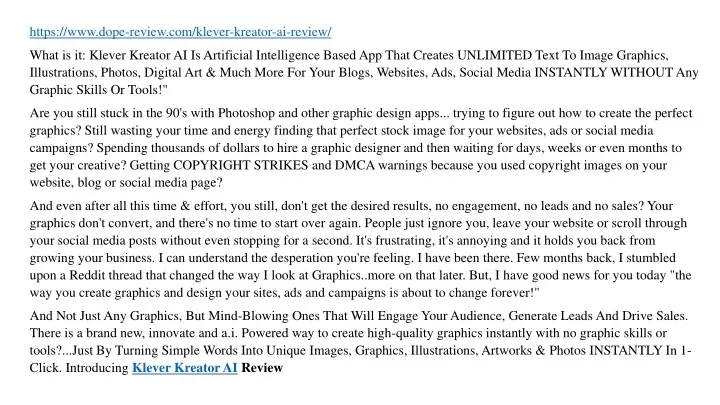Follow the blue Klever Kreator AI hyperlink

185,368
